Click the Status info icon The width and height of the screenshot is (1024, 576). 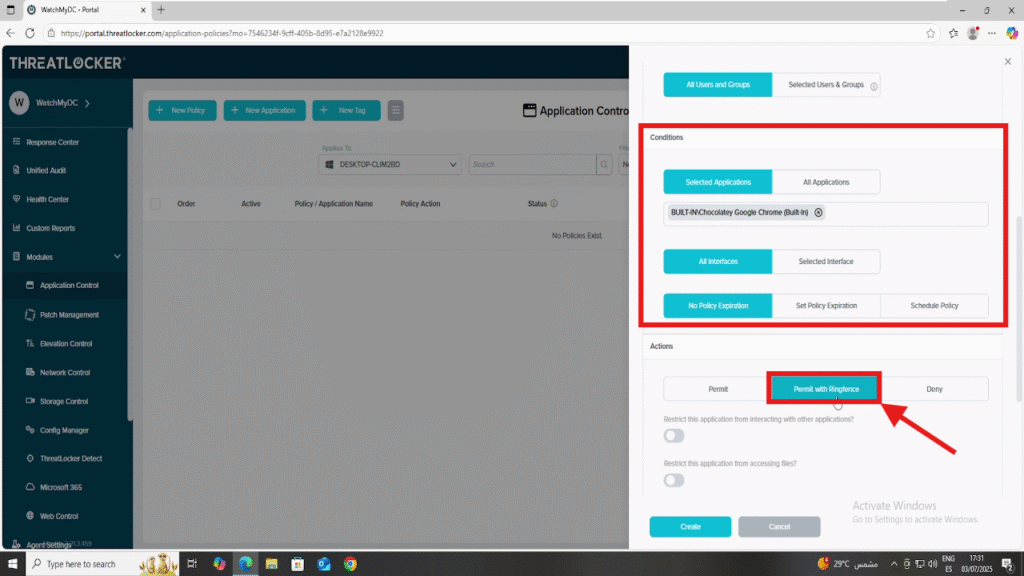pyautogui.click(x=554, y=204)
